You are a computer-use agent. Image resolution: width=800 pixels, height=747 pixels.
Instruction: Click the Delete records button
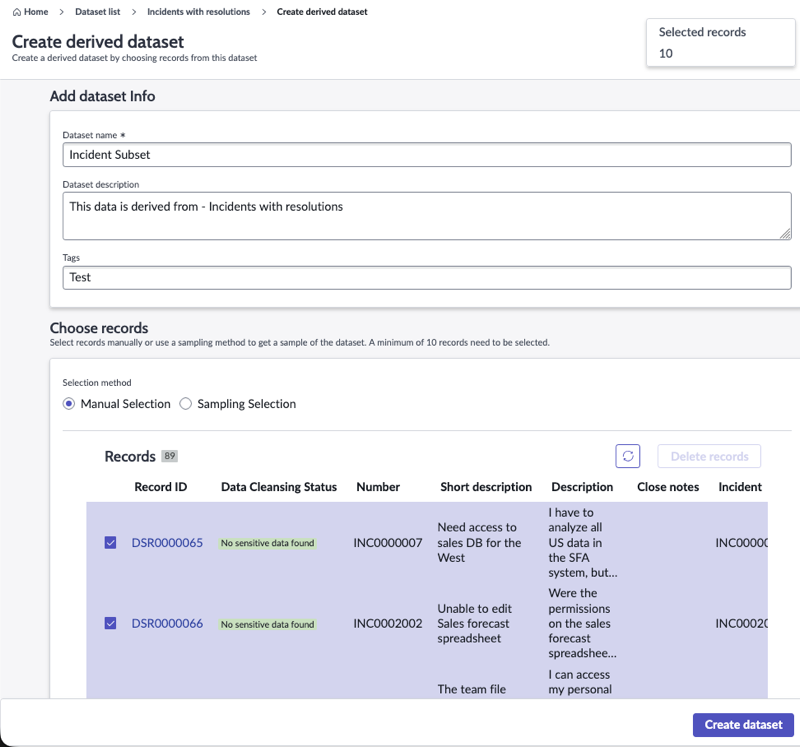(709, 456)
